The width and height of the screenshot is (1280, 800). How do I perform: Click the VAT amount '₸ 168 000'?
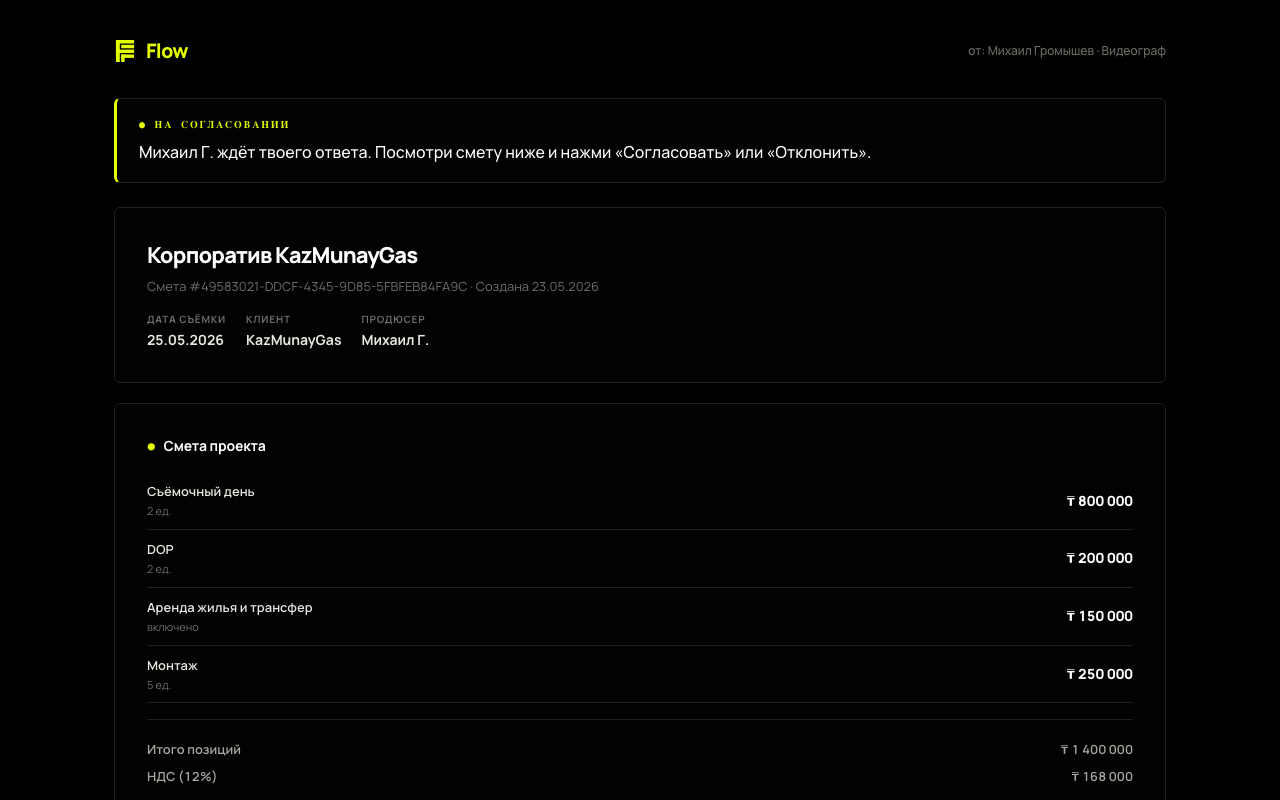click(x=1102, y=777)
